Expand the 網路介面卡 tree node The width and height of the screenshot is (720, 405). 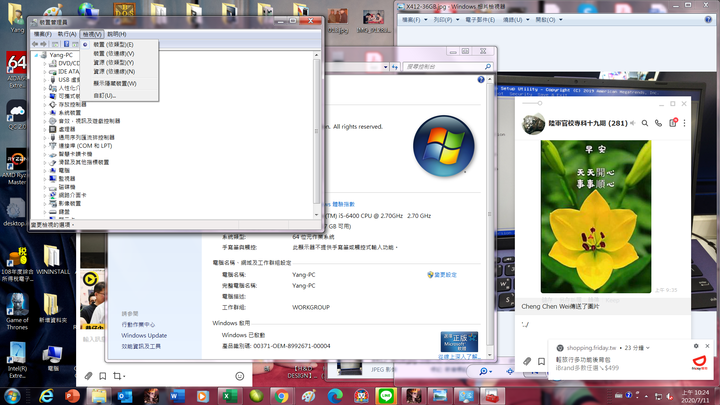pyautogui.click(x=45, y=195)
